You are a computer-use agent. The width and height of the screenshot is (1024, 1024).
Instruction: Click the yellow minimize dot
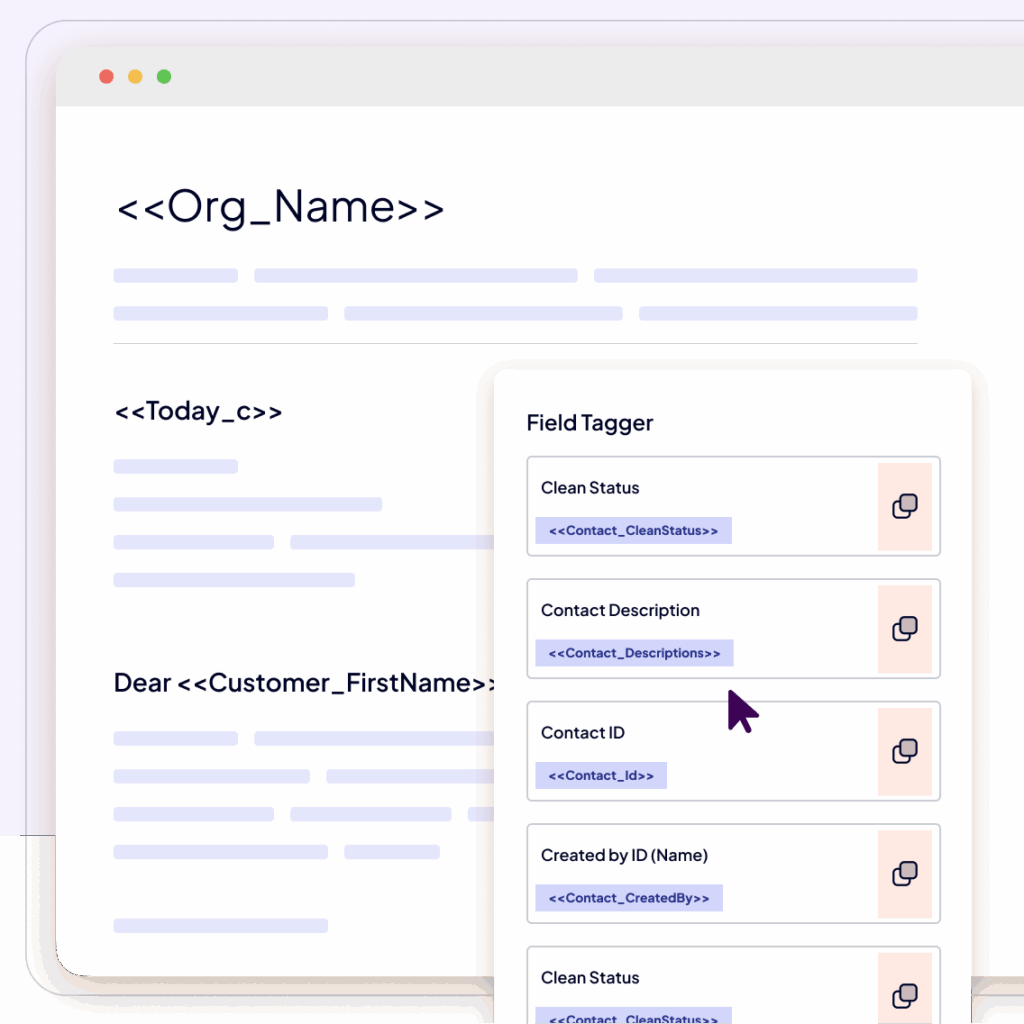coord(135,77)
